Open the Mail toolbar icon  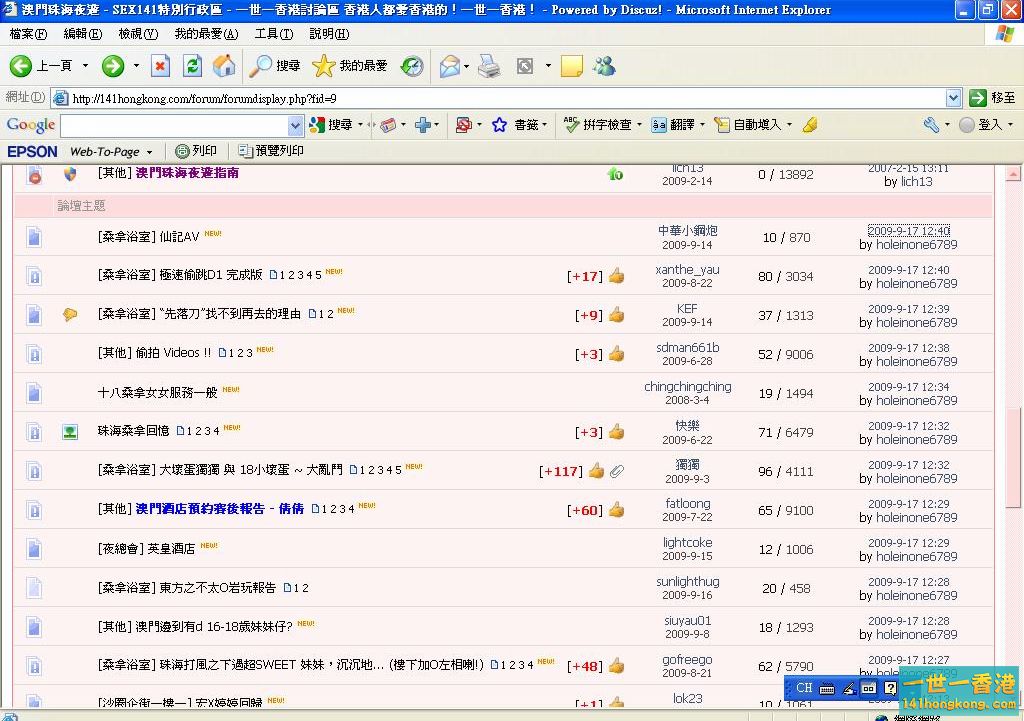(x=450, y=66)
